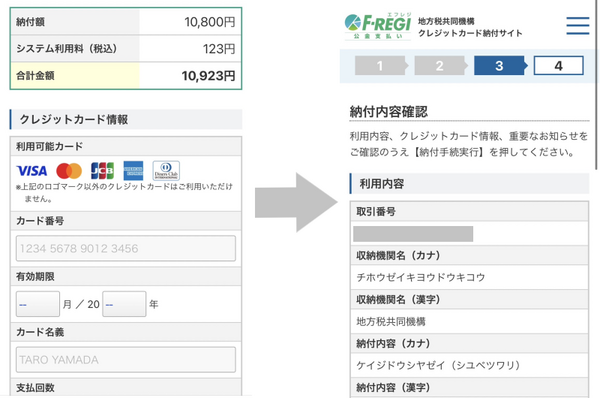Click the JCB card logo
This screenshot has height=398, width=600.
pyautogui.click(x=102, y=171)
